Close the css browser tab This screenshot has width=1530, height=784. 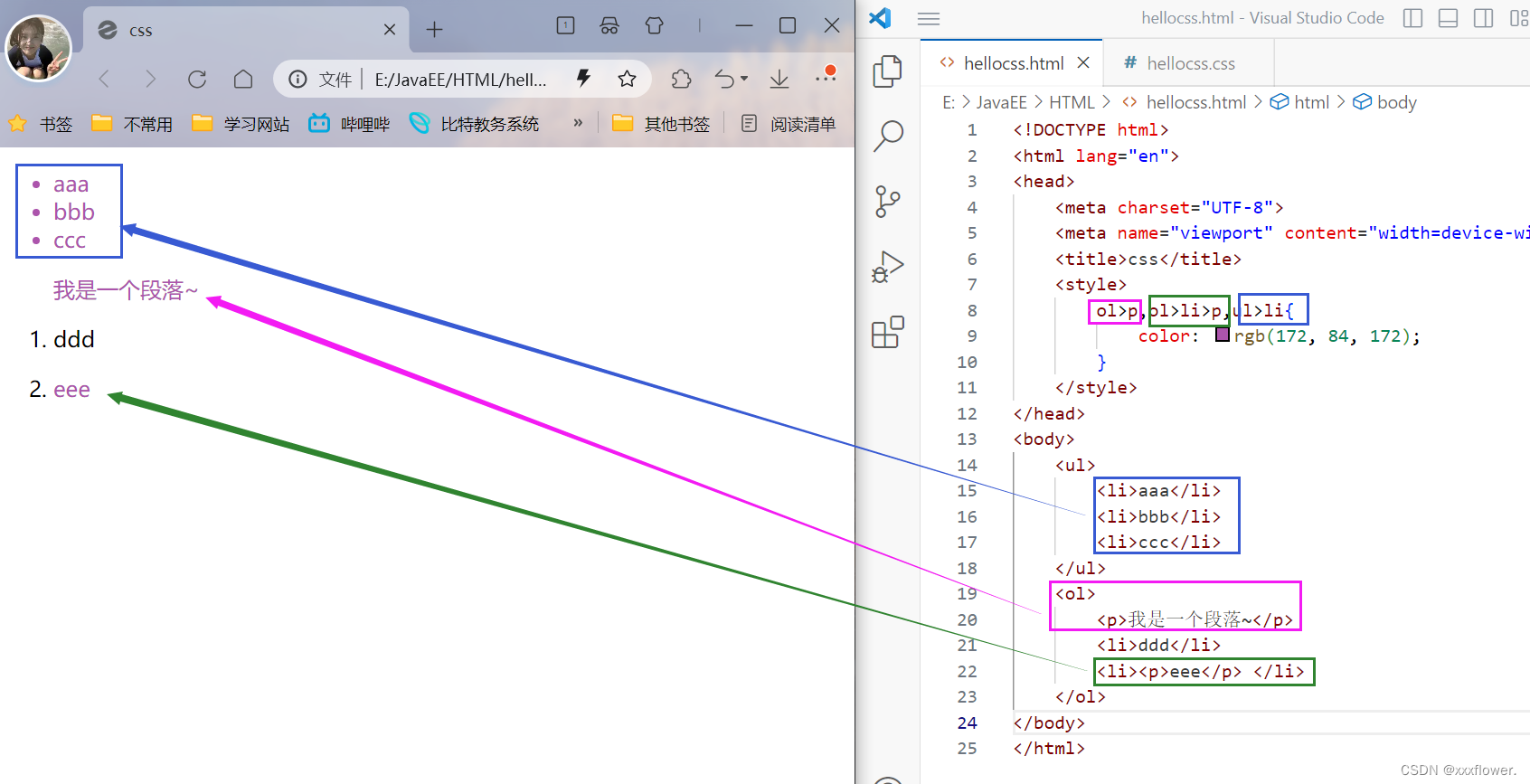click(x=390, y=30)
